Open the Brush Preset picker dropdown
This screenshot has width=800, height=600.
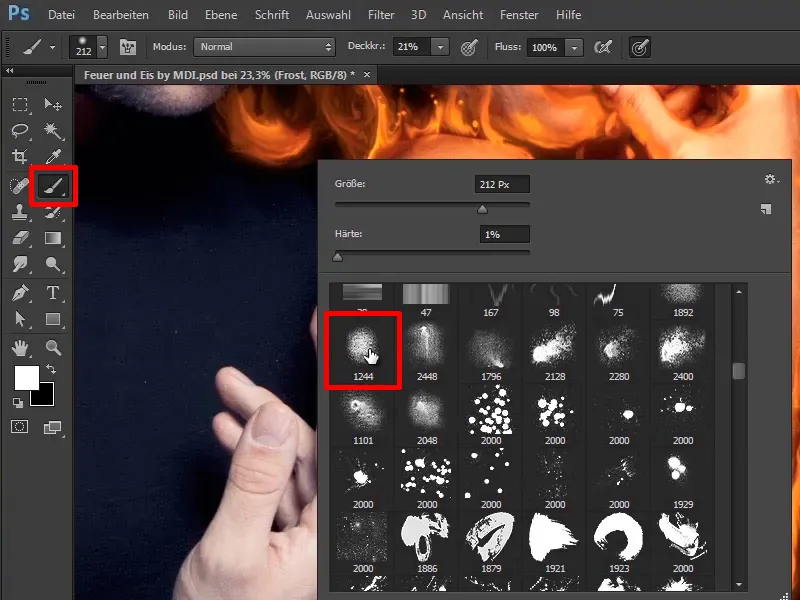(103, 47)
